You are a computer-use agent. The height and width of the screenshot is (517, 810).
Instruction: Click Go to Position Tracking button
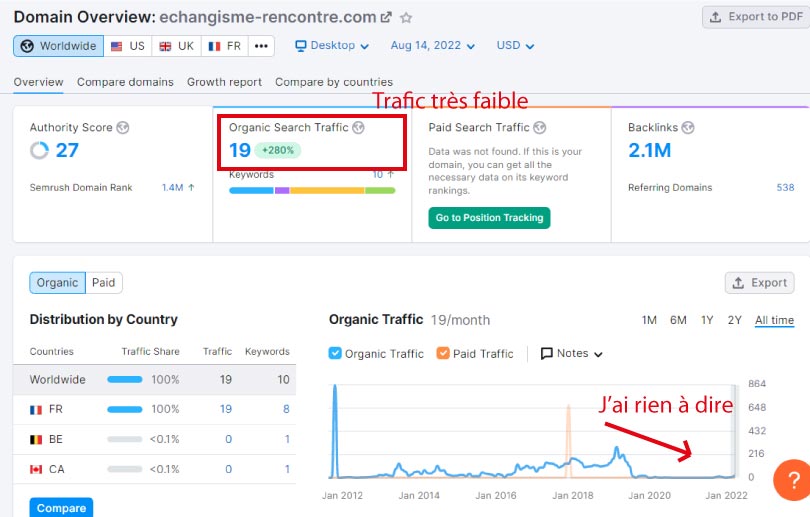coord(489,218)
